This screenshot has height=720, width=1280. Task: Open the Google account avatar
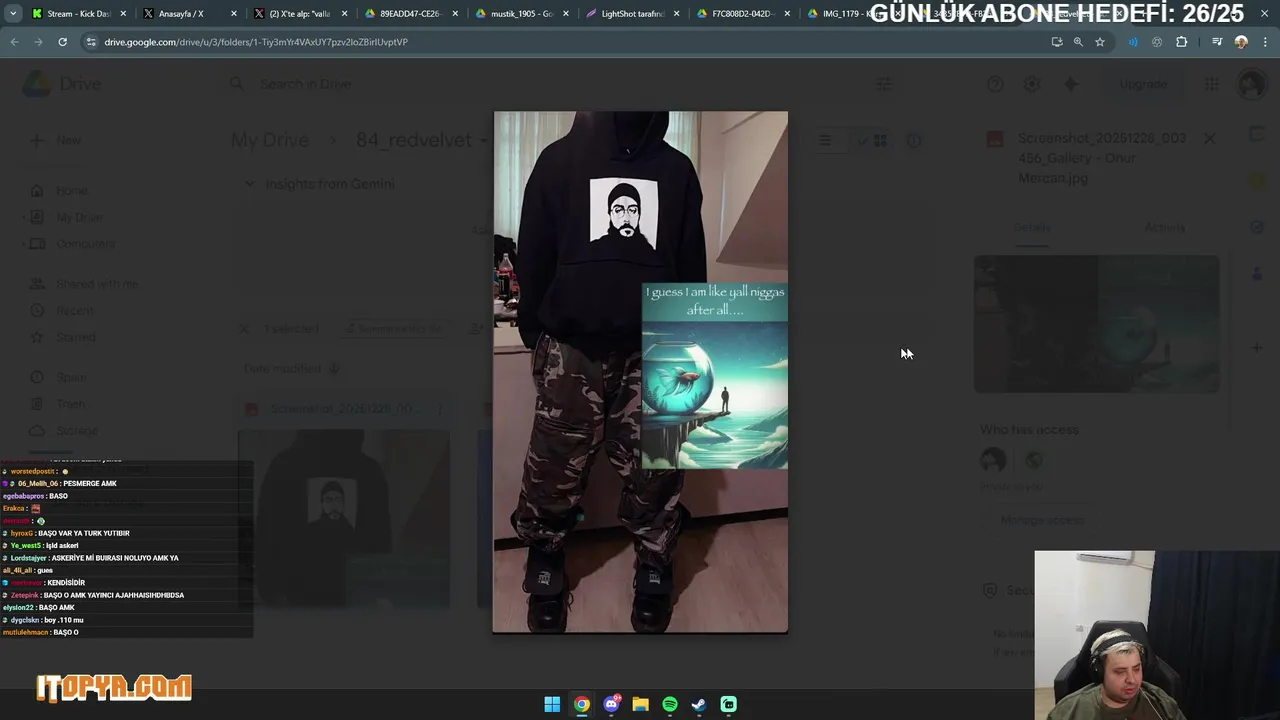[1251, 84]
